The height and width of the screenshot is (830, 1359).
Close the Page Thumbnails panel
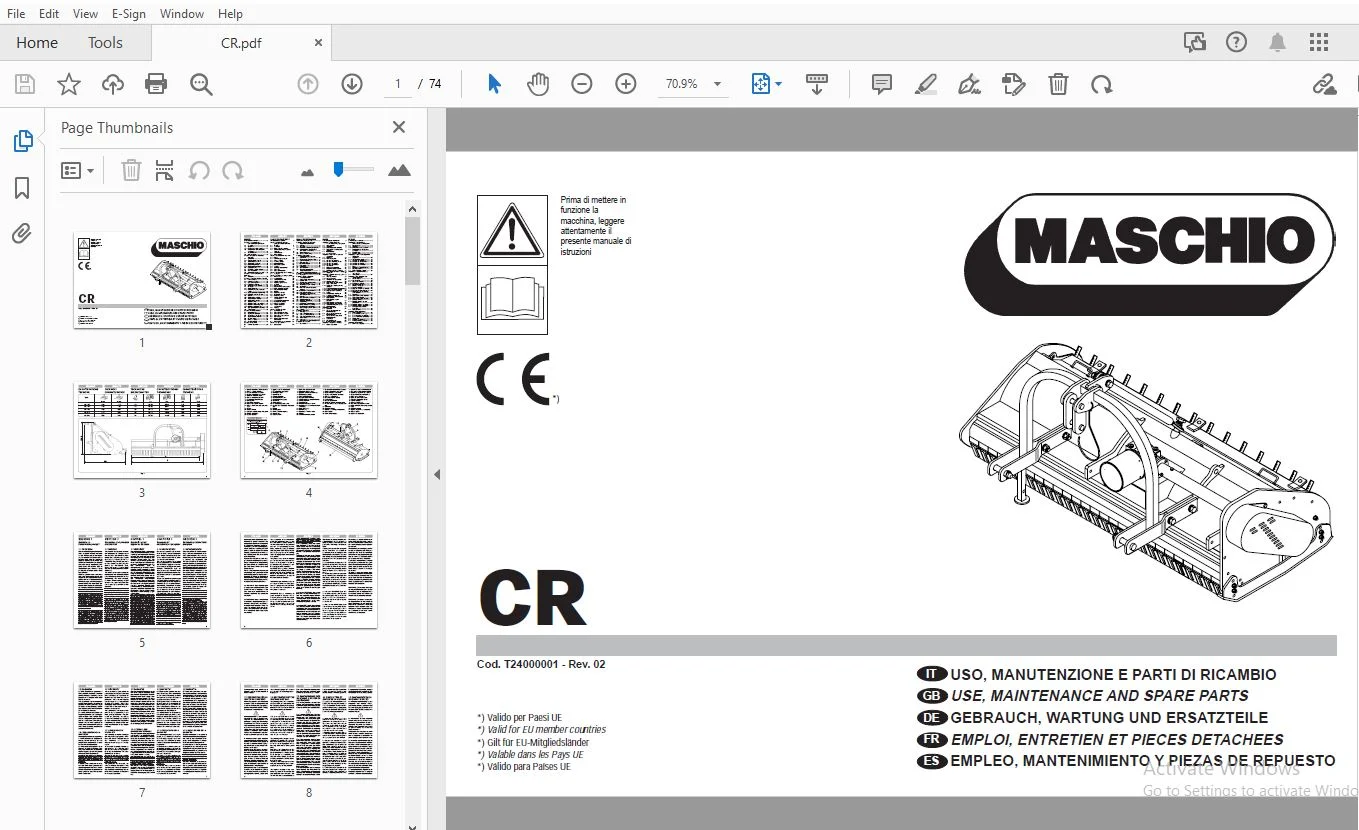click(399, 127)
